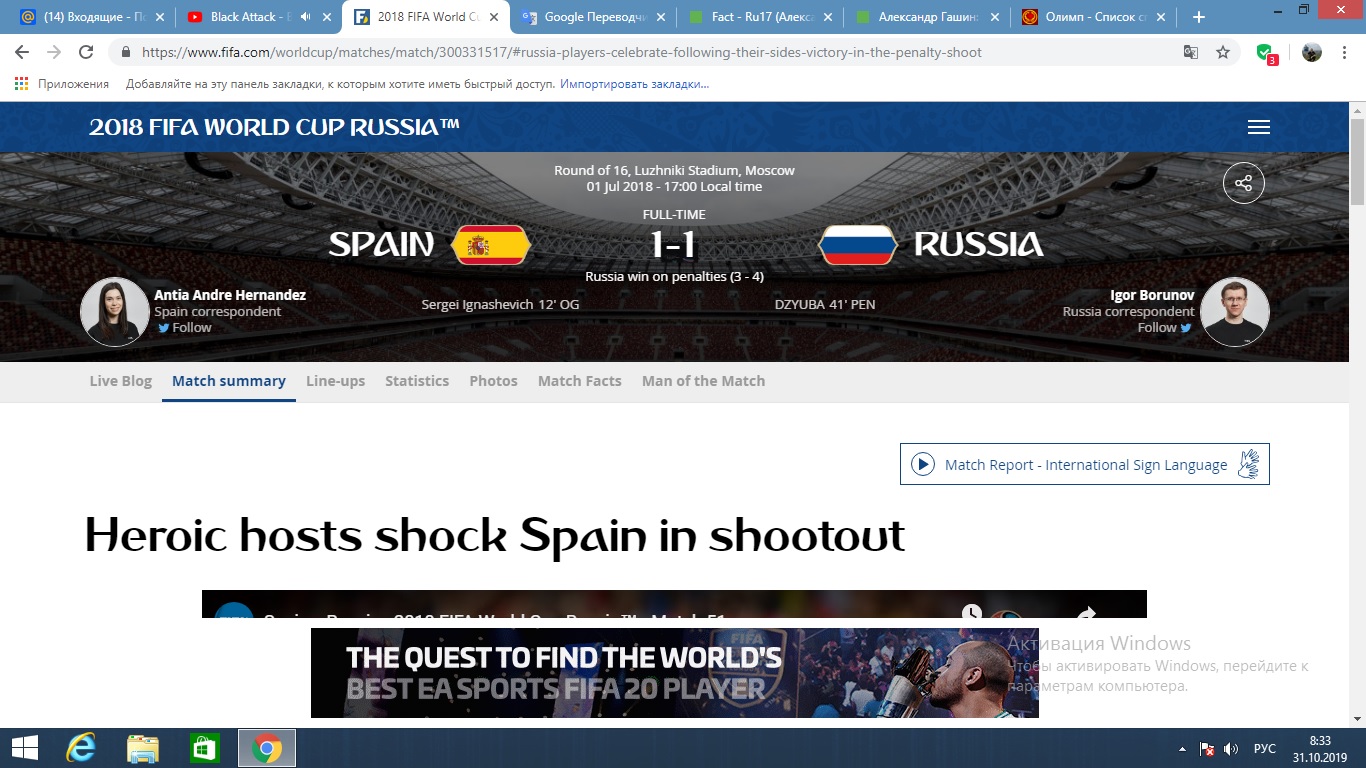Open Chrome's three-dot menu
This screenshot has height=768, width=1366.
coord(1345,52)
